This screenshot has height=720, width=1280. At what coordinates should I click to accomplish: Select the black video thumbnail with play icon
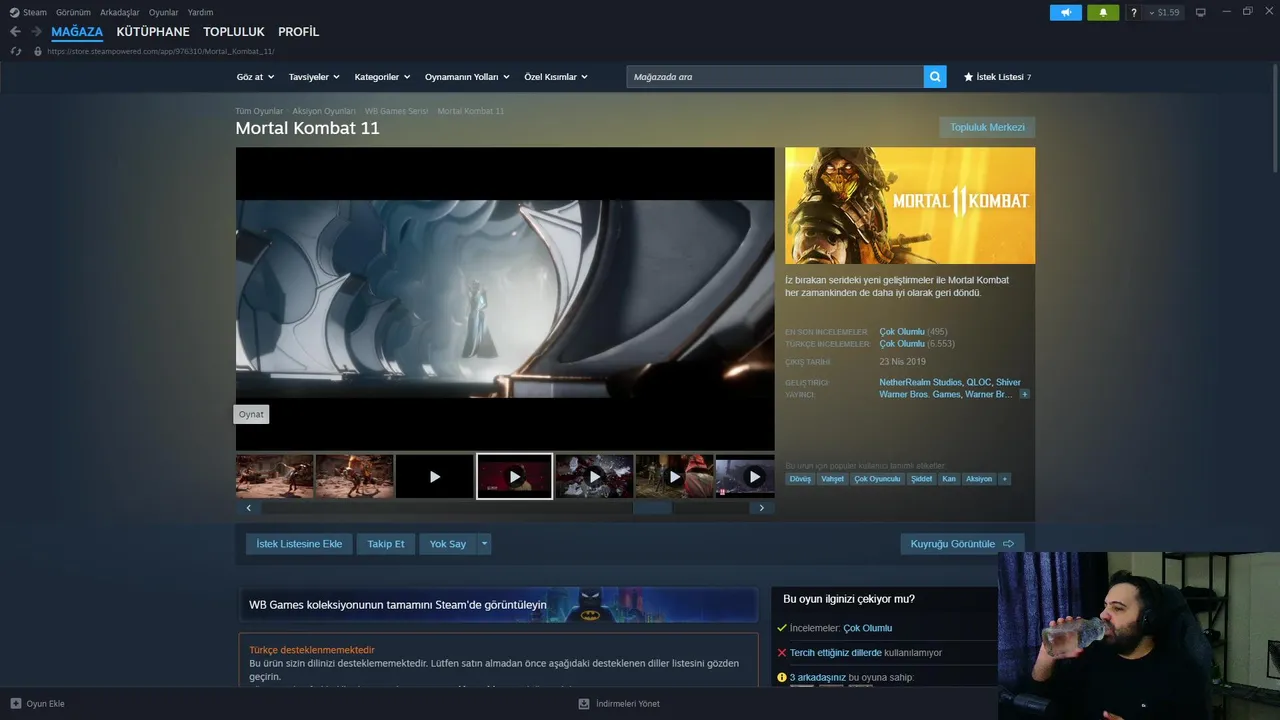pos(434,476)
